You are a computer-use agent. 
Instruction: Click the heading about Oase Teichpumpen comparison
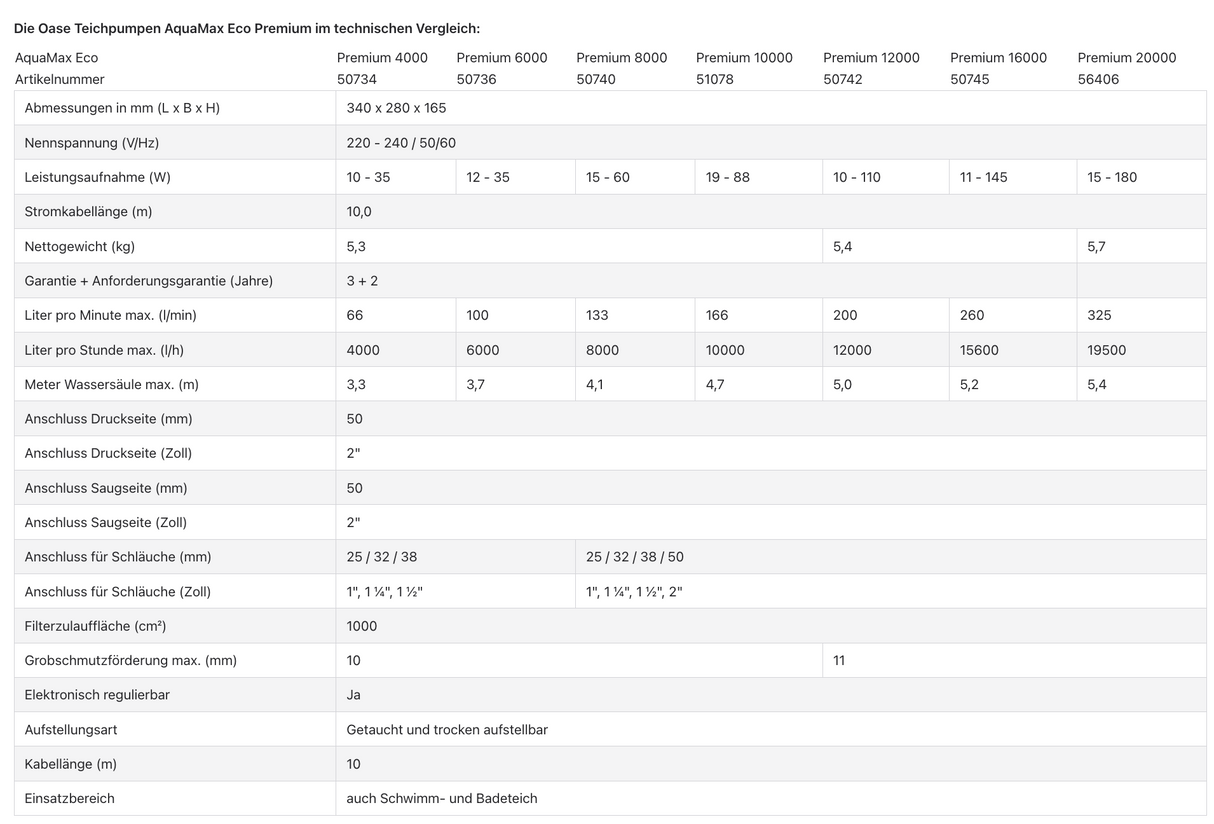(x=247, y=28)
